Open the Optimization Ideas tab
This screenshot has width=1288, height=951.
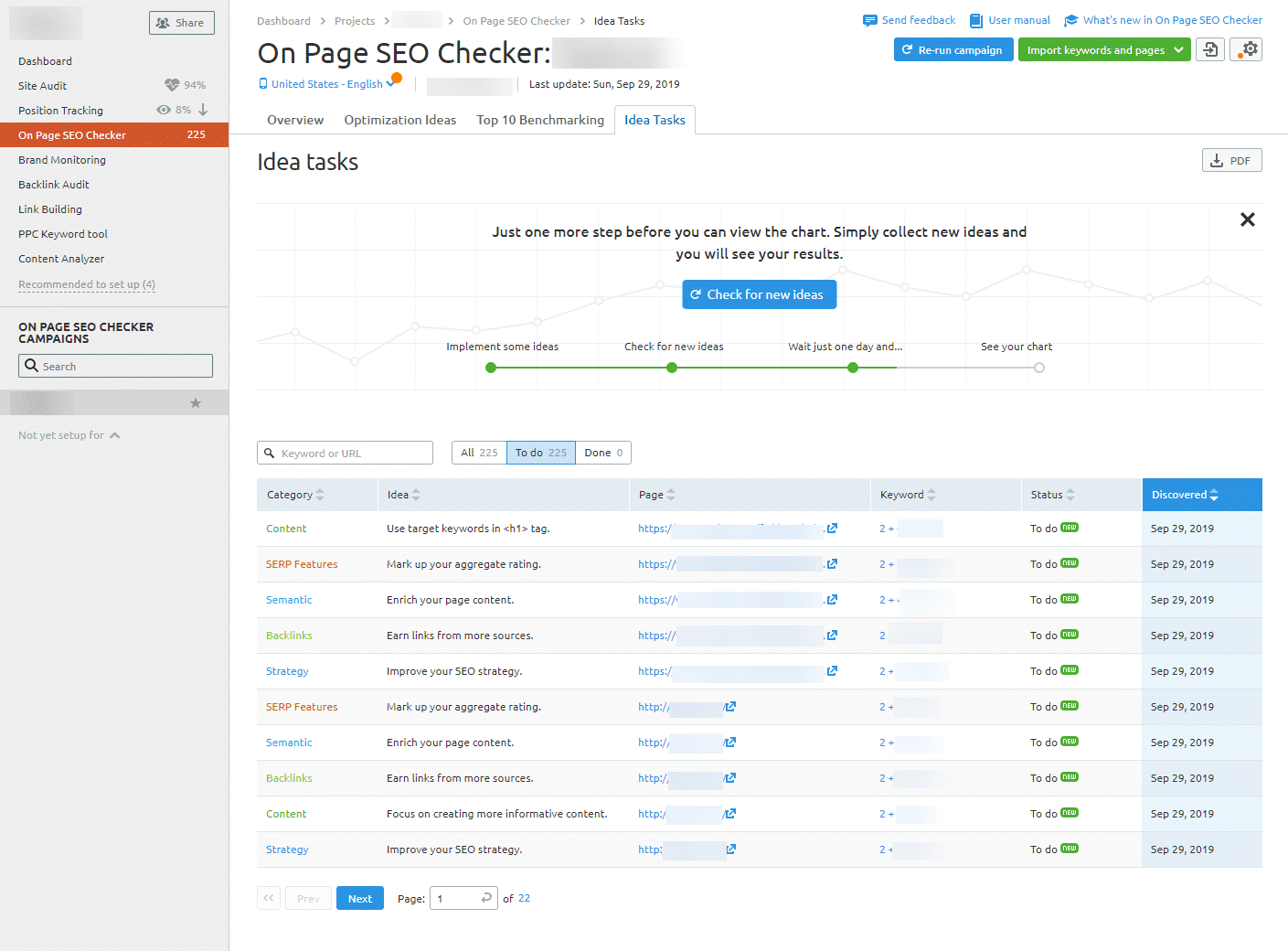(399, 119)
